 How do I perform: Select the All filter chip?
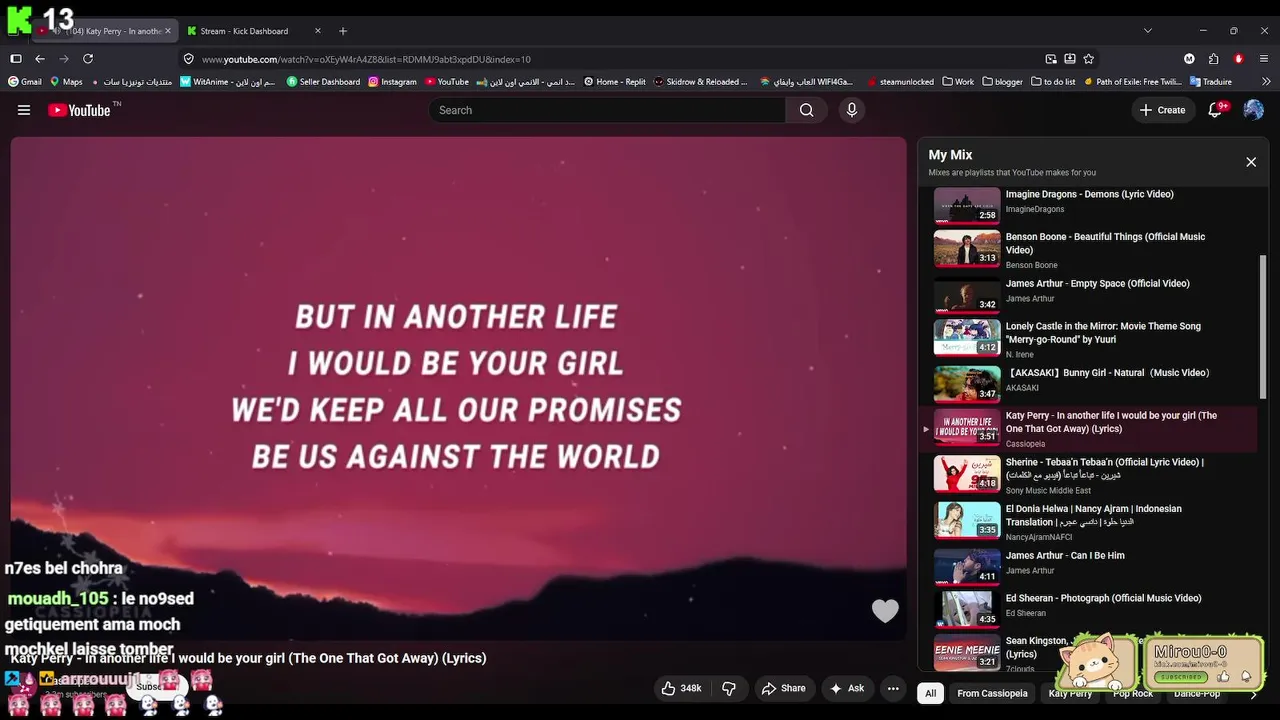(931, 693)
